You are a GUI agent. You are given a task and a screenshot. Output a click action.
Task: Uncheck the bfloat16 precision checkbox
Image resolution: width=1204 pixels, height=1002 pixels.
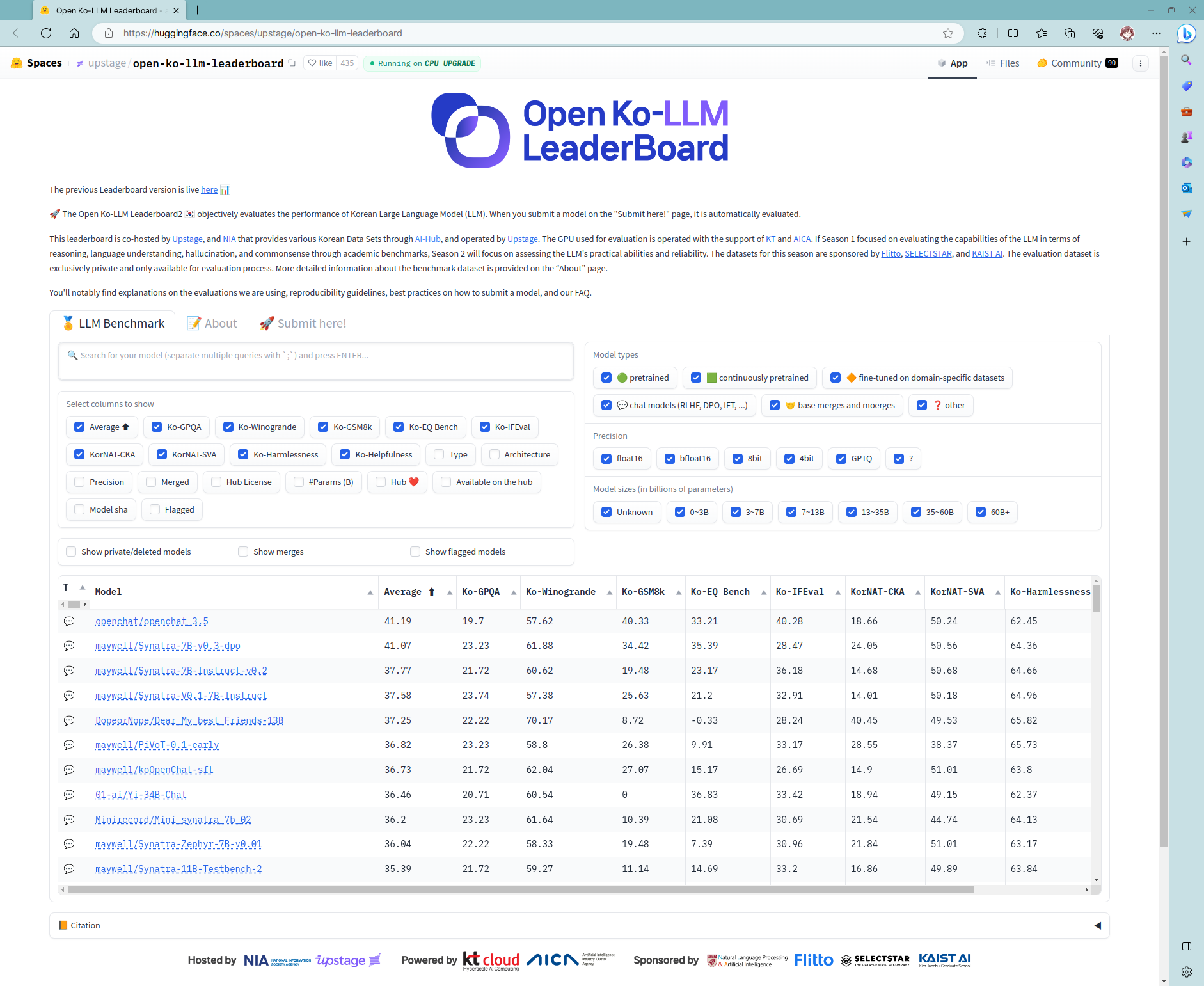coord(670,458)
